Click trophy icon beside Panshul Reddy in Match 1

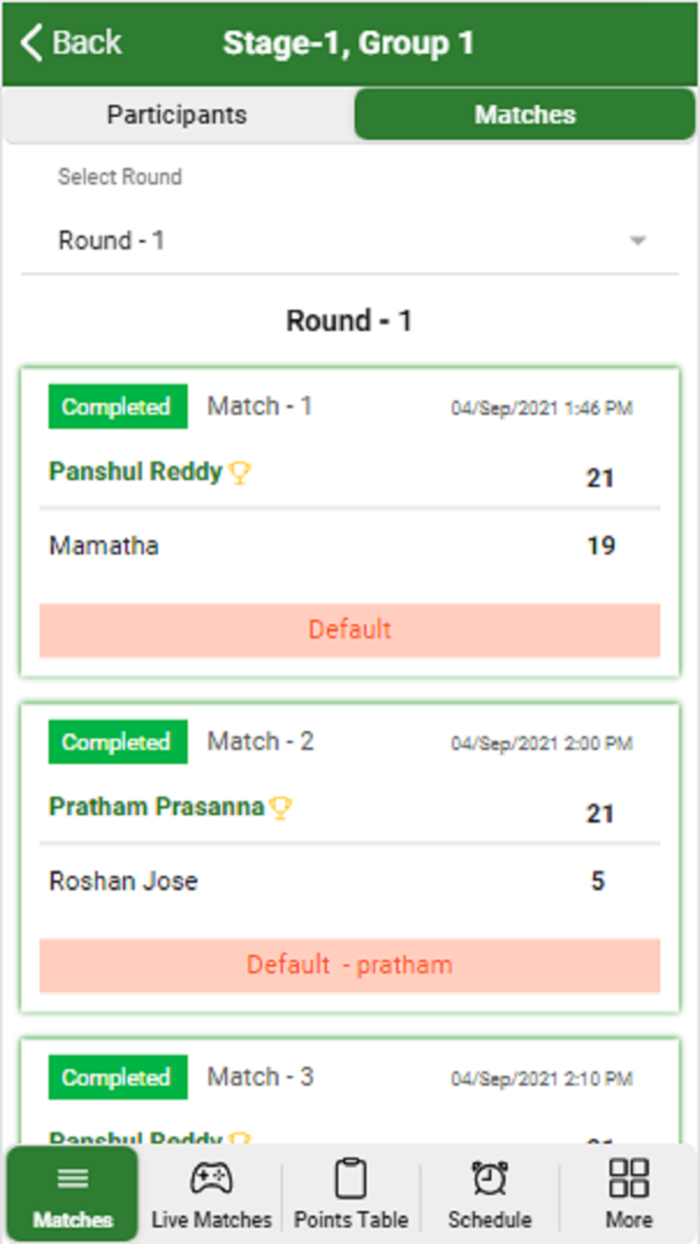click(x=239, y=473)
